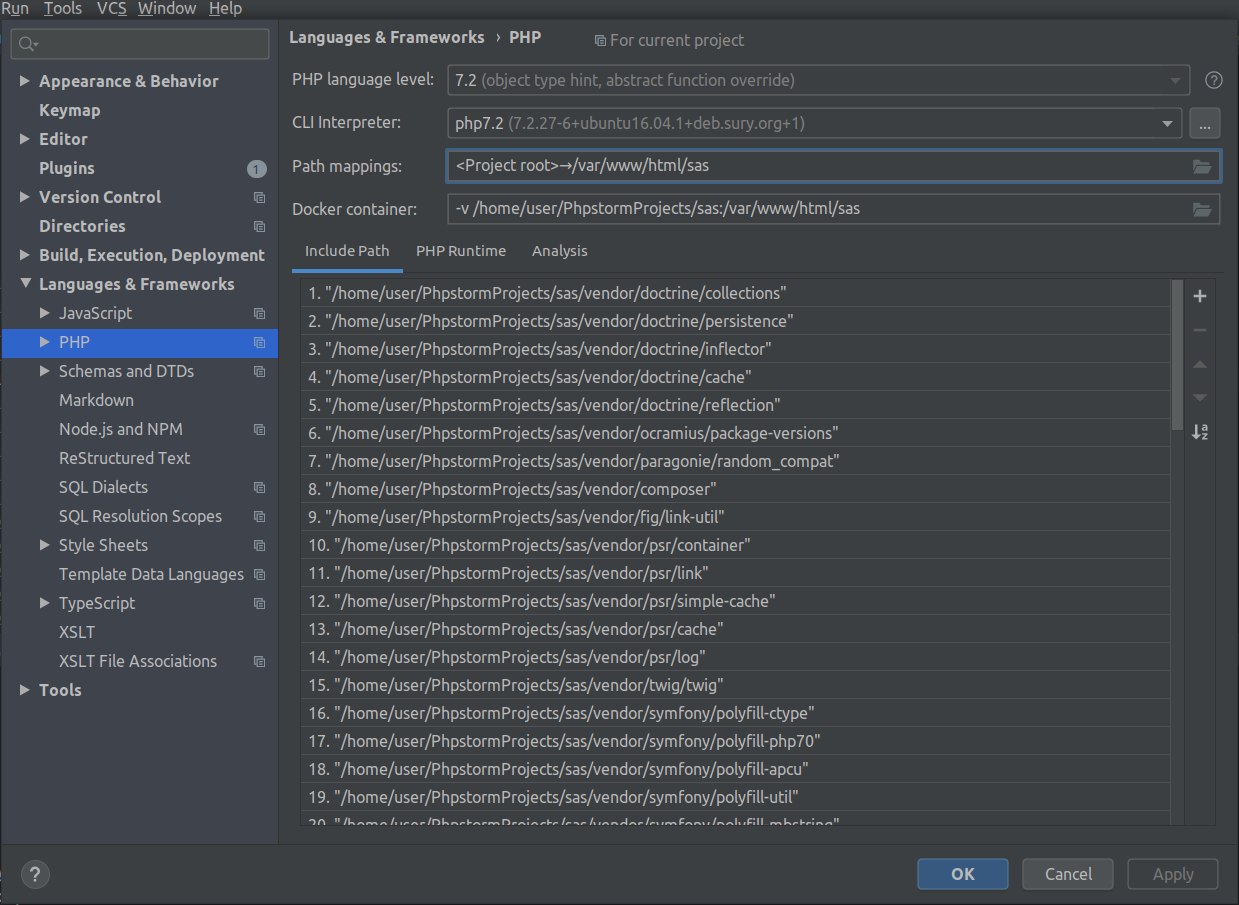Select include path vendor/symfony/polyfill-ctype
Screen dimensions: 1239x905
tap(735, 713)
